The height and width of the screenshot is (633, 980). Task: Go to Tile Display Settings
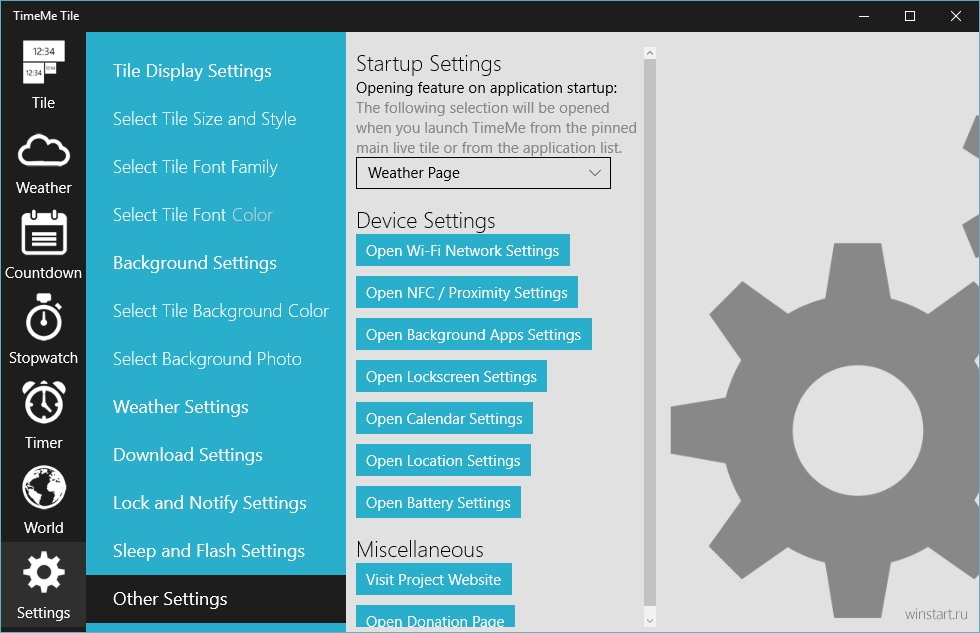[x=192, y=71]
